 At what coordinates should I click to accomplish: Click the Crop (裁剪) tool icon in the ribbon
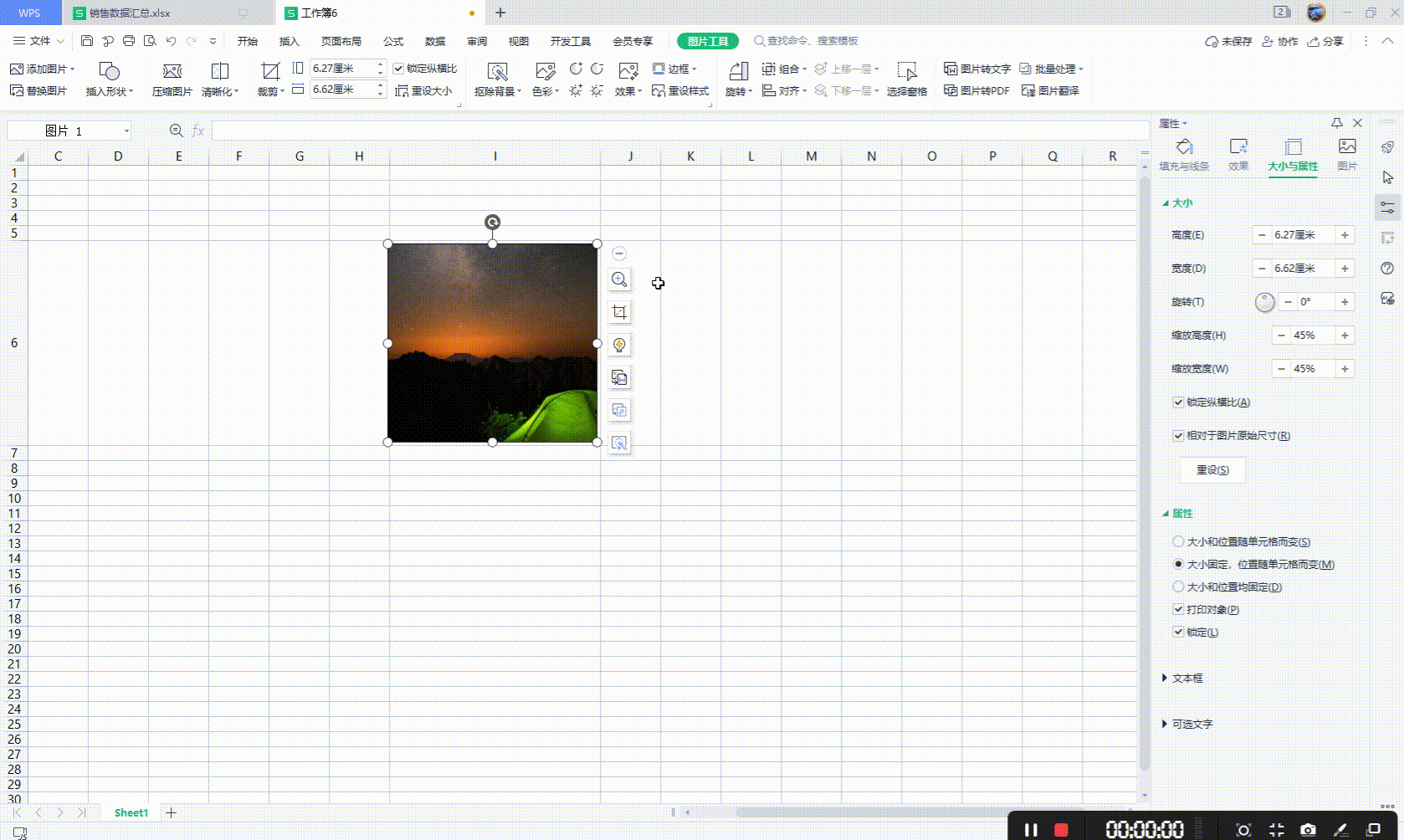(269, 72)
